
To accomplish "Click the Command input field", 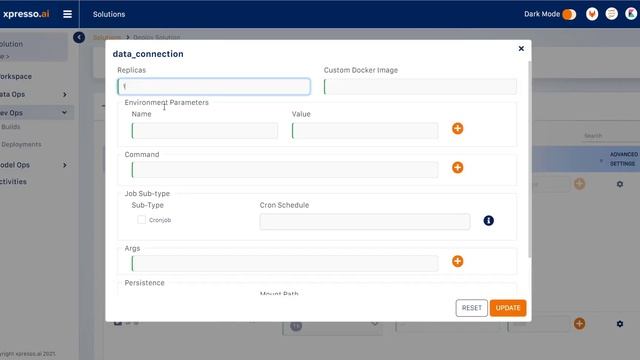I will (x=285, y=170).
